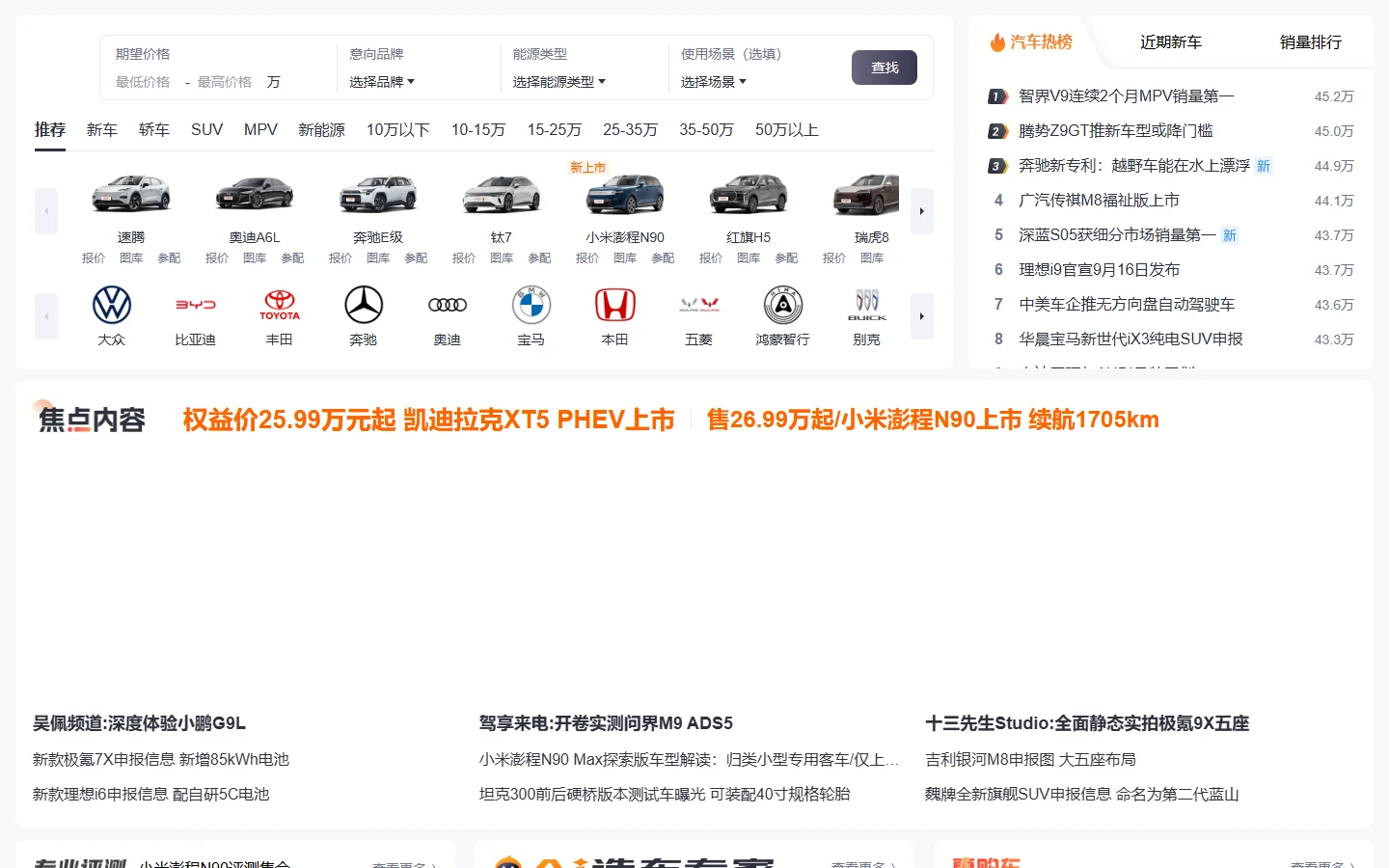Switch to the SUV tab
Viewport: 1389px width, 868px height.
tap(206, 129)
